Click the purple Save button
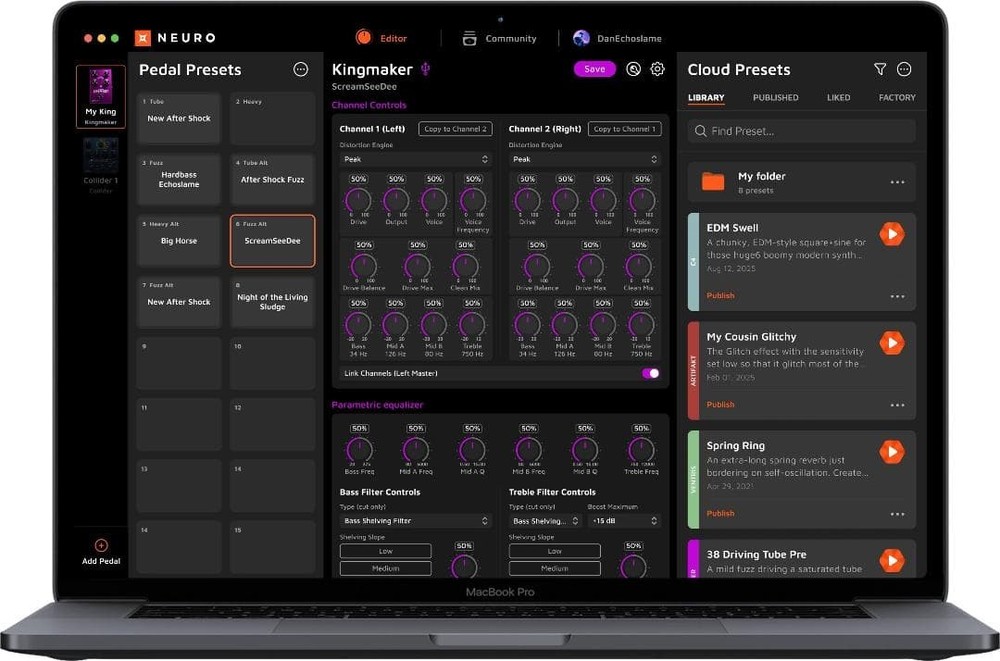Viewport: 1000px width, 661px height. [x=594, y=69]
